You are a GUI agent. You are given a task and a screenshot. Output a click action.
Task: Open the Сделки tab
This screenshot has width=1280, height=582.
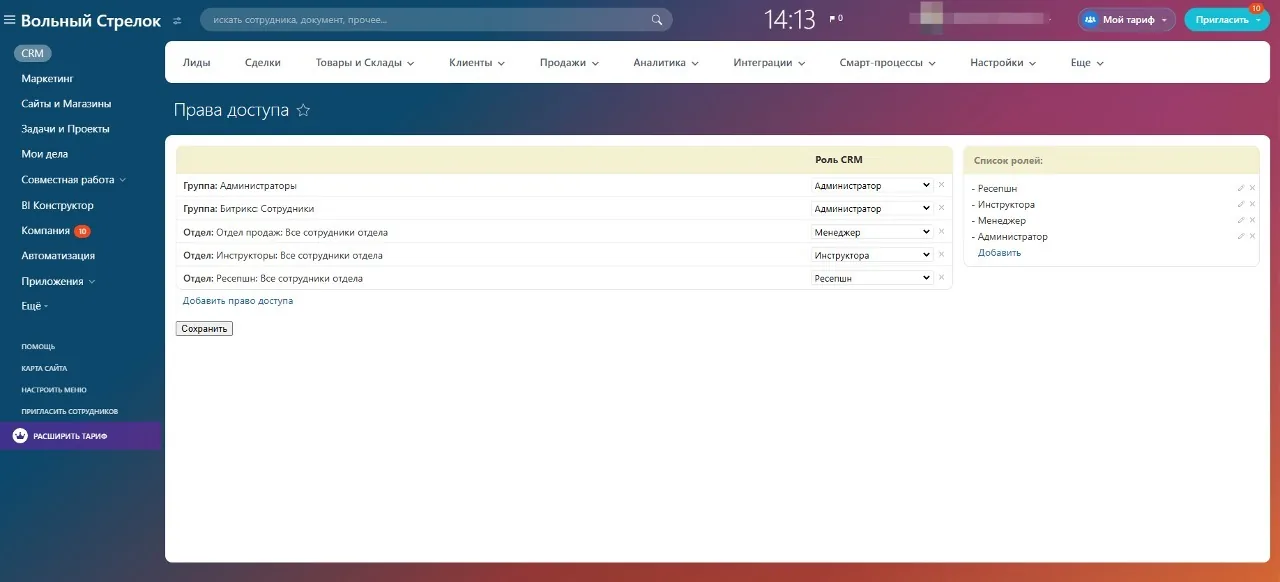(263, 62)
